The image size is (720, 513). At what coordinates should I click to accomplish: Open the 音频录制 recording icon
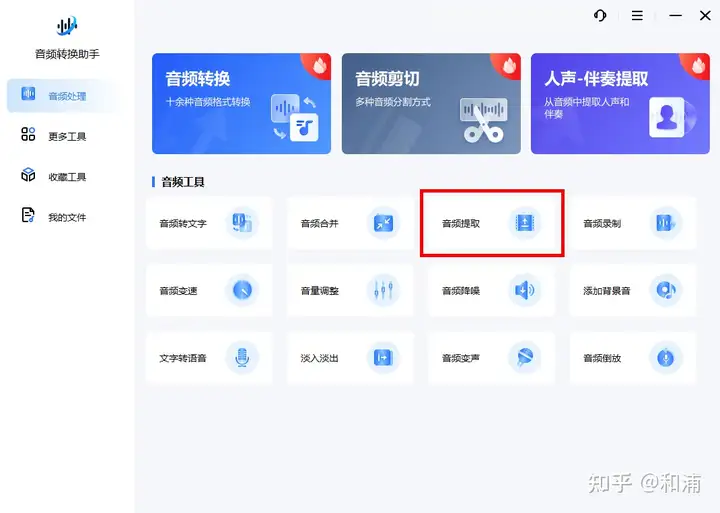tap(666, 223)
